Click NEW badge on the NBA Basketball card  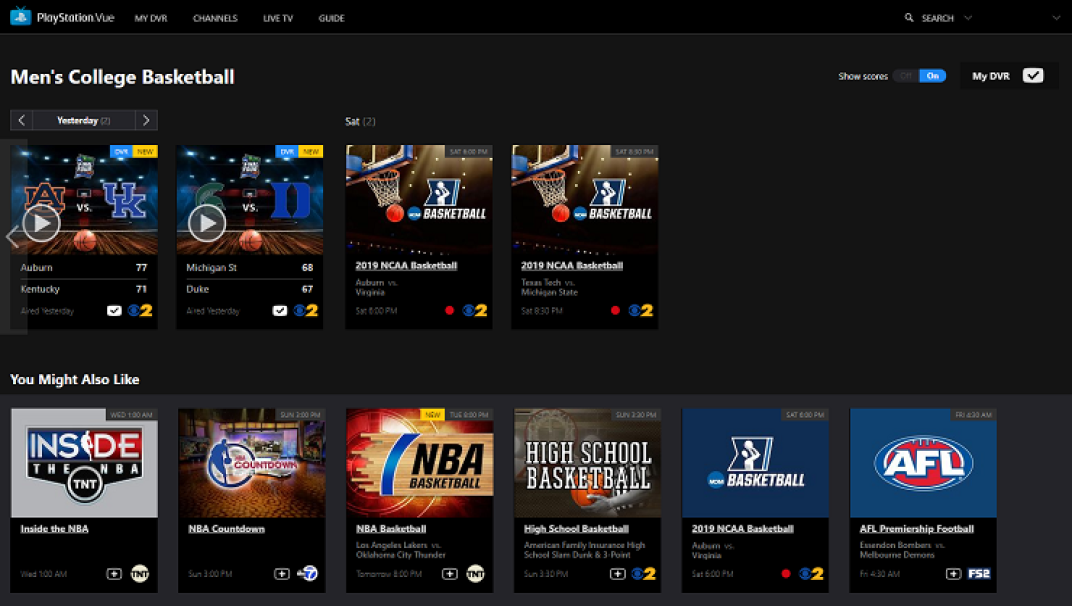[433, 414]
